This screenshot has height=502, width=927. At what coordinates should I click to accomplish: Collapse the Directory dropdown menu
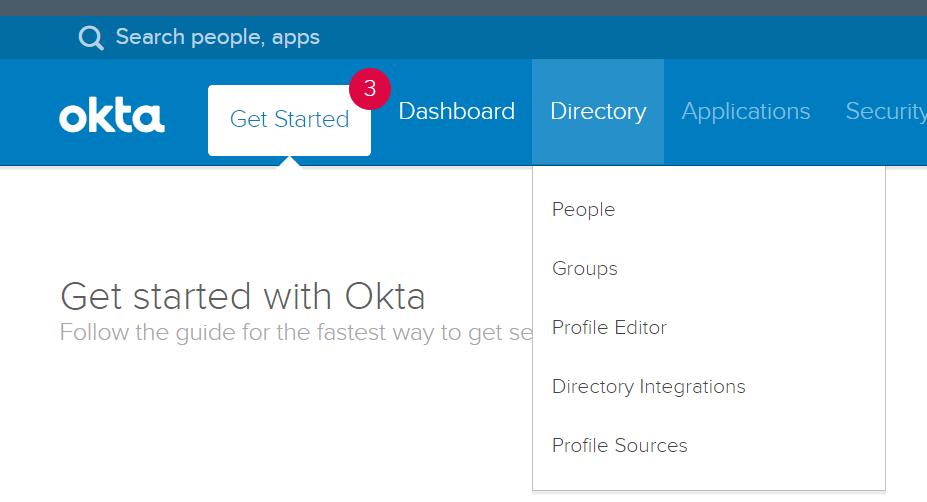[x=598, y=111]
